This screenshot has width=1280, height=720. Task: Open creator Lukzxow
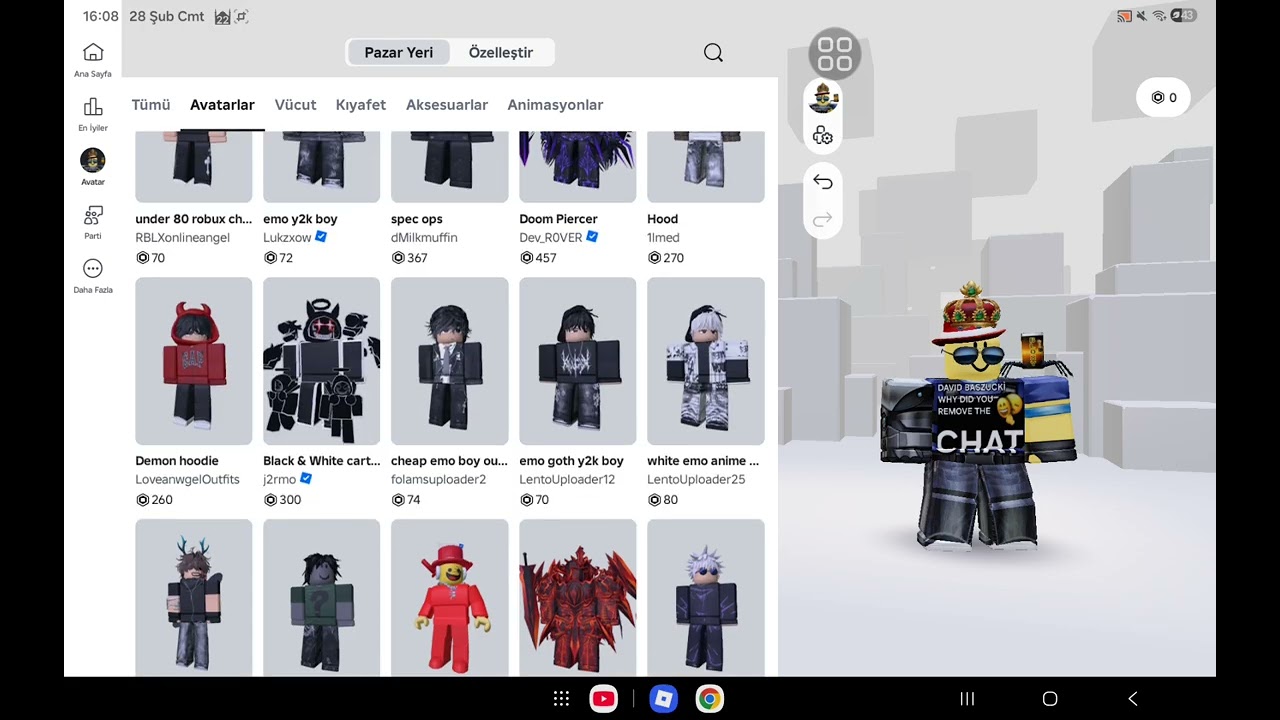coord(288,238)
